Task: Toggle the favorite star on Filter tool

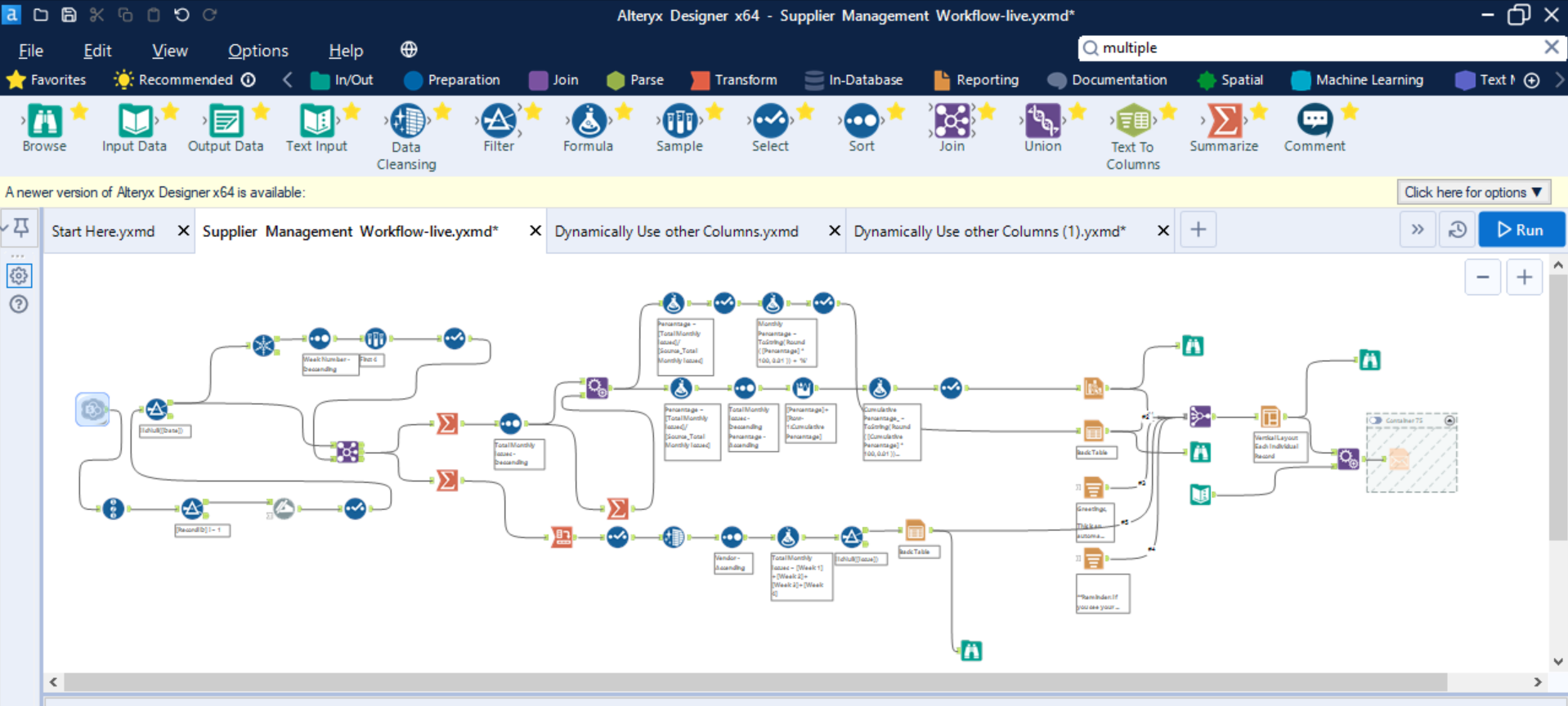Action: click(x=533, y=111)
